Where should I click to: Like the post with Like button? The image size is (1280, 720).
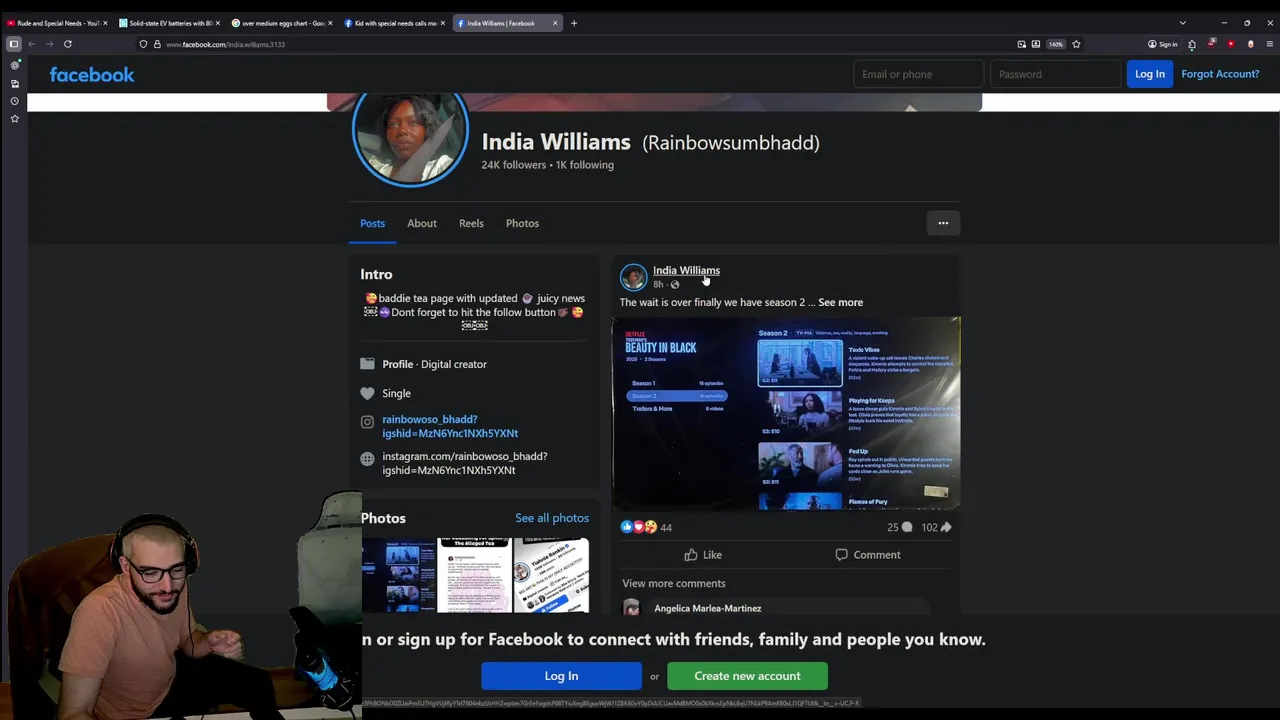[702, 555]
